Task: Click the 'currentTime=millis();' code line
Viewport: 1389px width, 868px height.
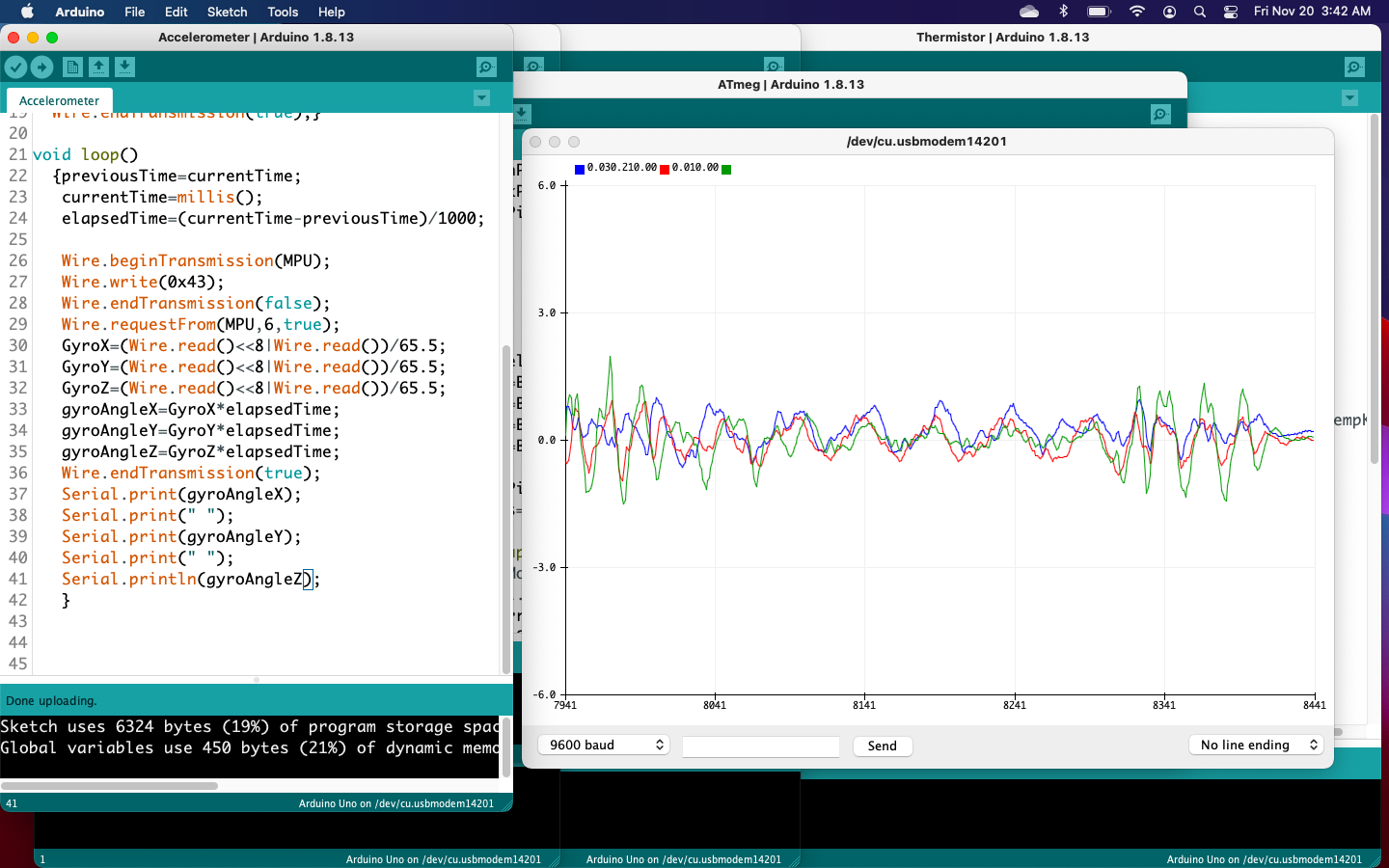Action: click(162, 197)
